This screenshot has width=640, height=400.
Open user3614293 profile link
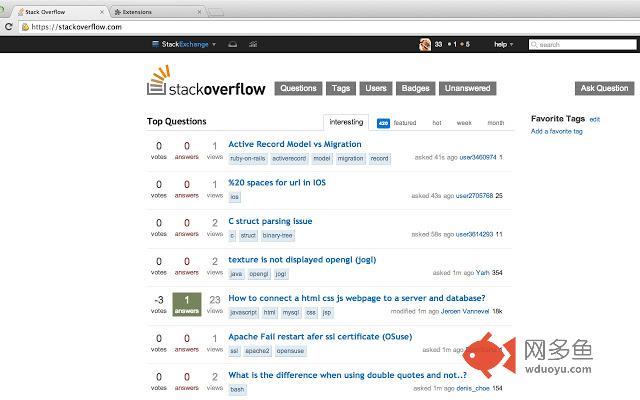click(x=474, y=234)
